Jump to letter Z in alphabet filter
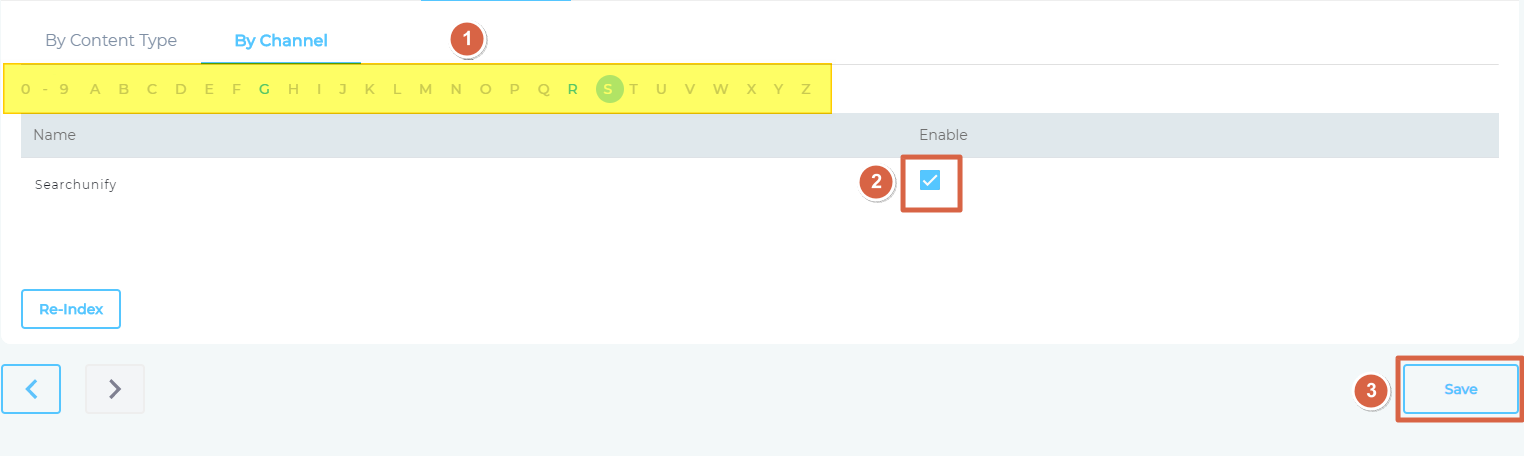 pyautogui.click(x=806, y=89)
